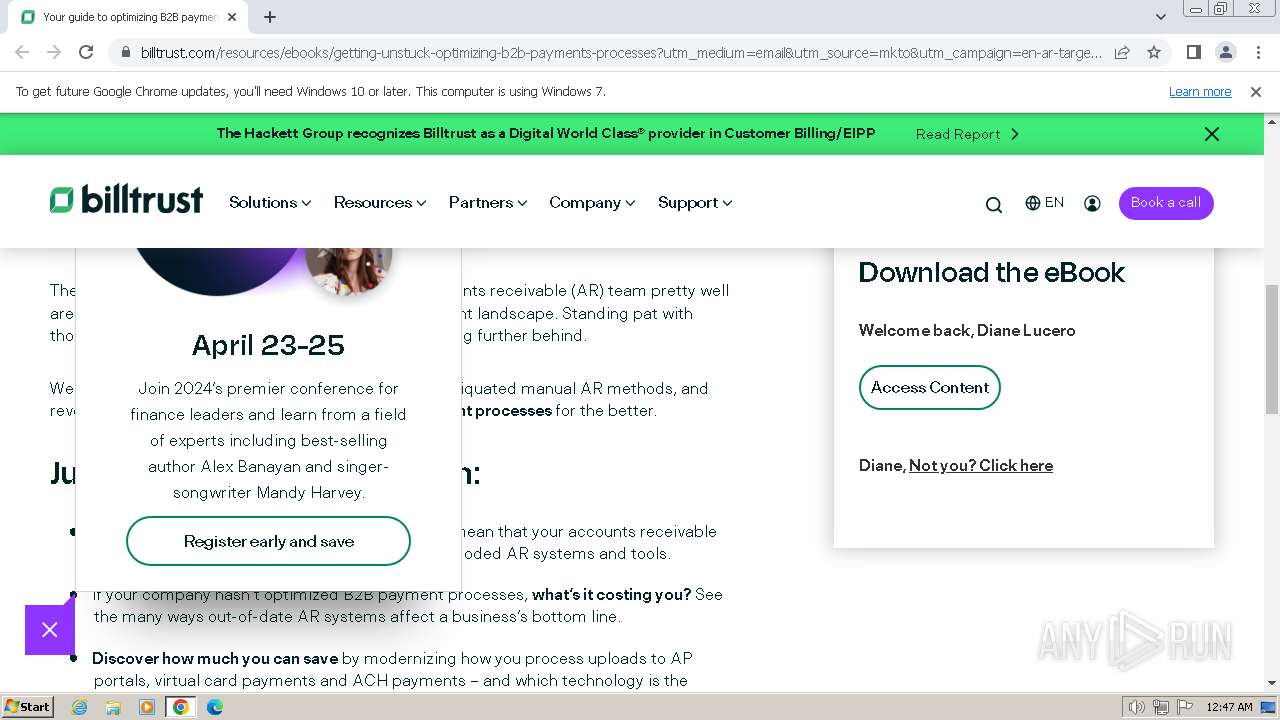This screenshot has width=1280, height=720.
Task: Click the Action Center flag tray icon
Action: coord(1183,707)
